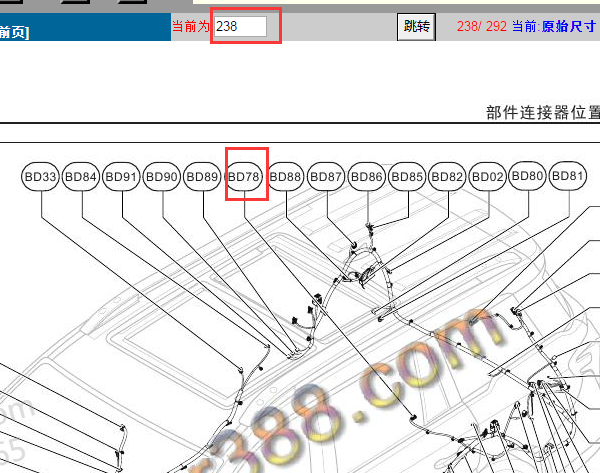The width and height of the screenshot is (600, 473).
Task: Select connector label BD33
Action: click(41, 177)
